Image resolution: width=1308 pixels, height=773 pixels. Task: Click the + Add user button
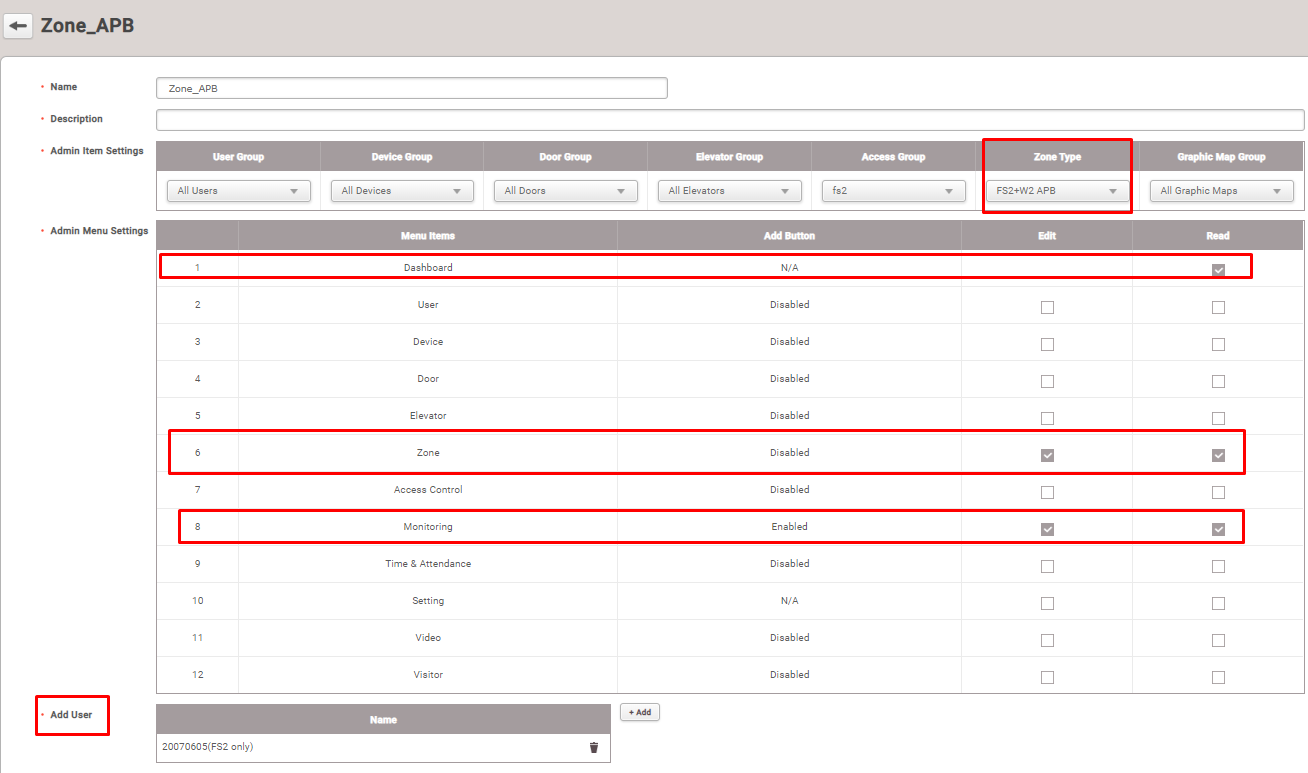click(x=639, y=712)
